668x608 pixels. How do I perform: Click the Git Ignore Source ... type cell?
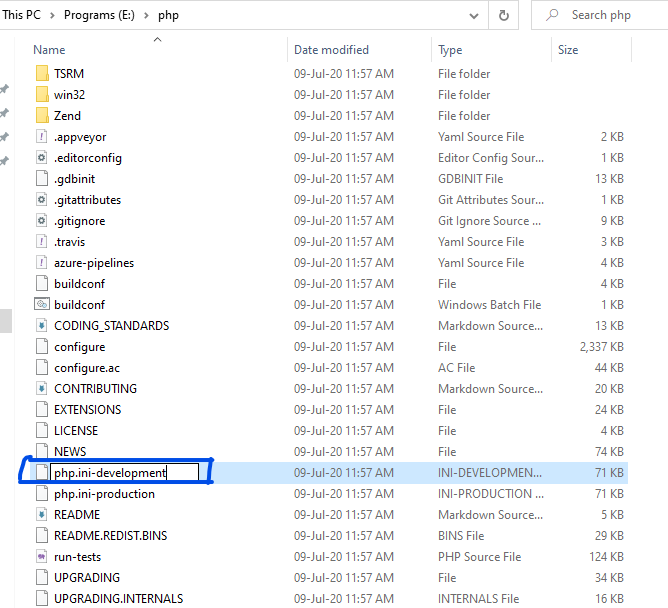489,221
